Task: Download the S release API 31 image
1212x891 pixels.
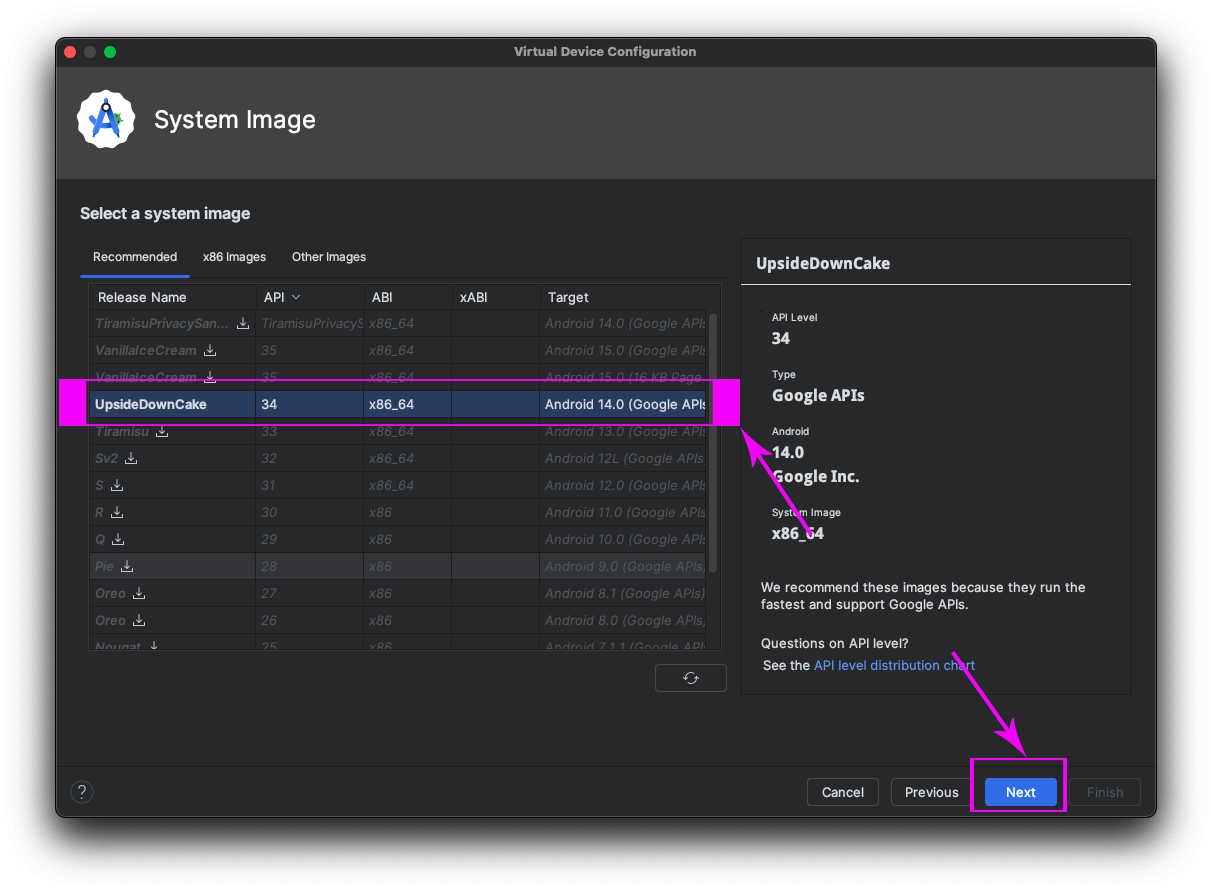Action: click(x=117, y=486)
